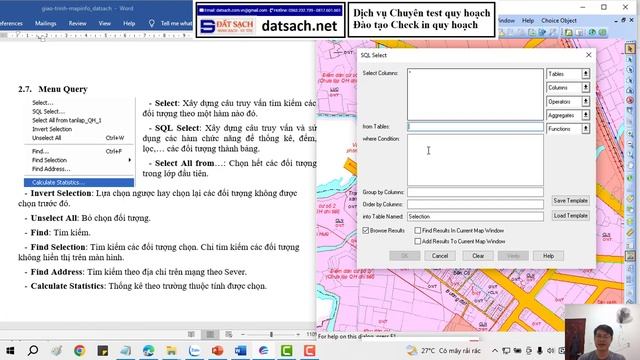Choose the Boundary Select tool in MapInfo
Image resolution: width=640 pixels, height=360 pixels.
(x=630, y=90)
